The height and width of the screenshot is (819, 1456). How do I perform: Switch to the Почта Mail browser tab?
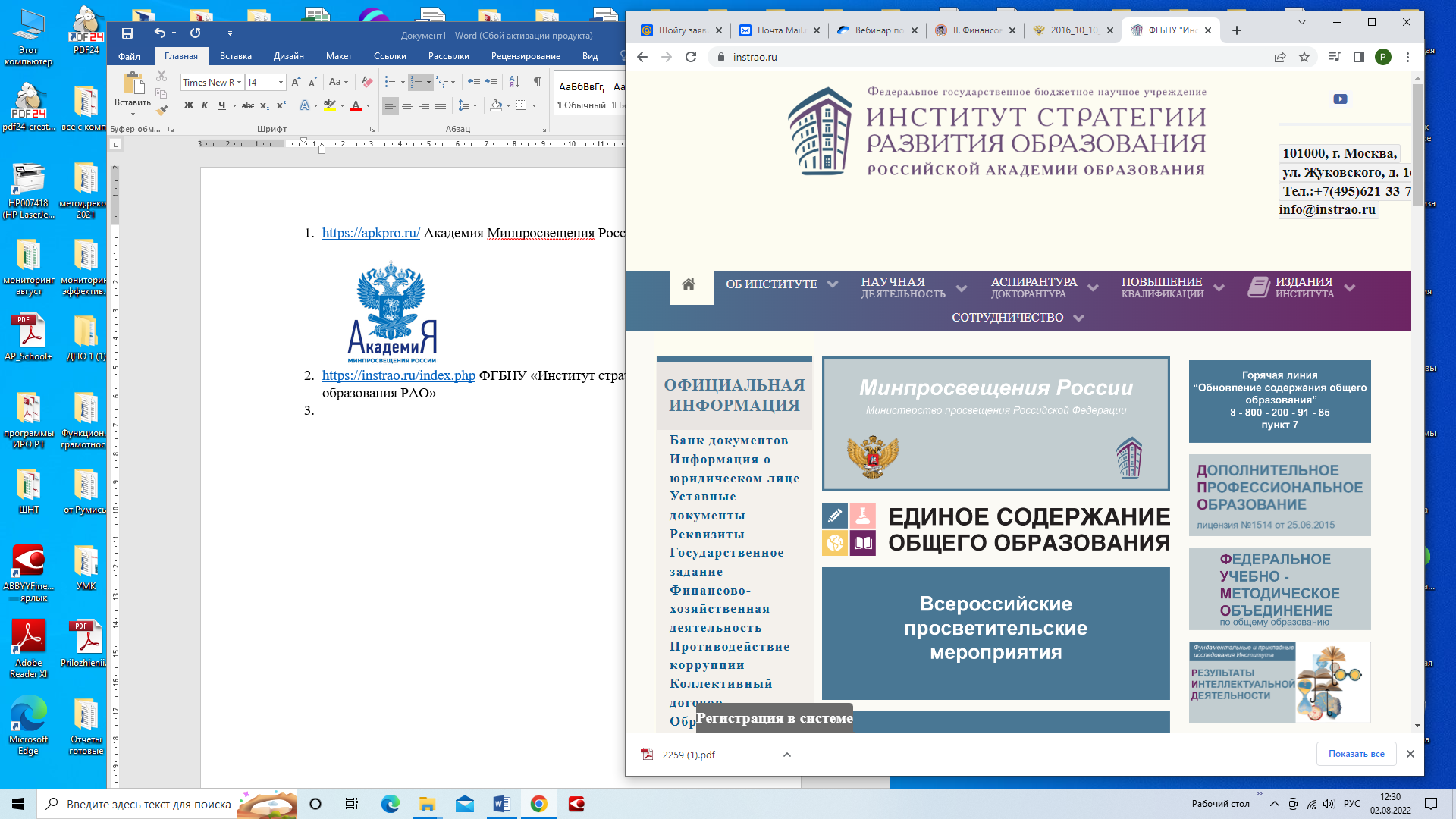(x=780, y=30)
